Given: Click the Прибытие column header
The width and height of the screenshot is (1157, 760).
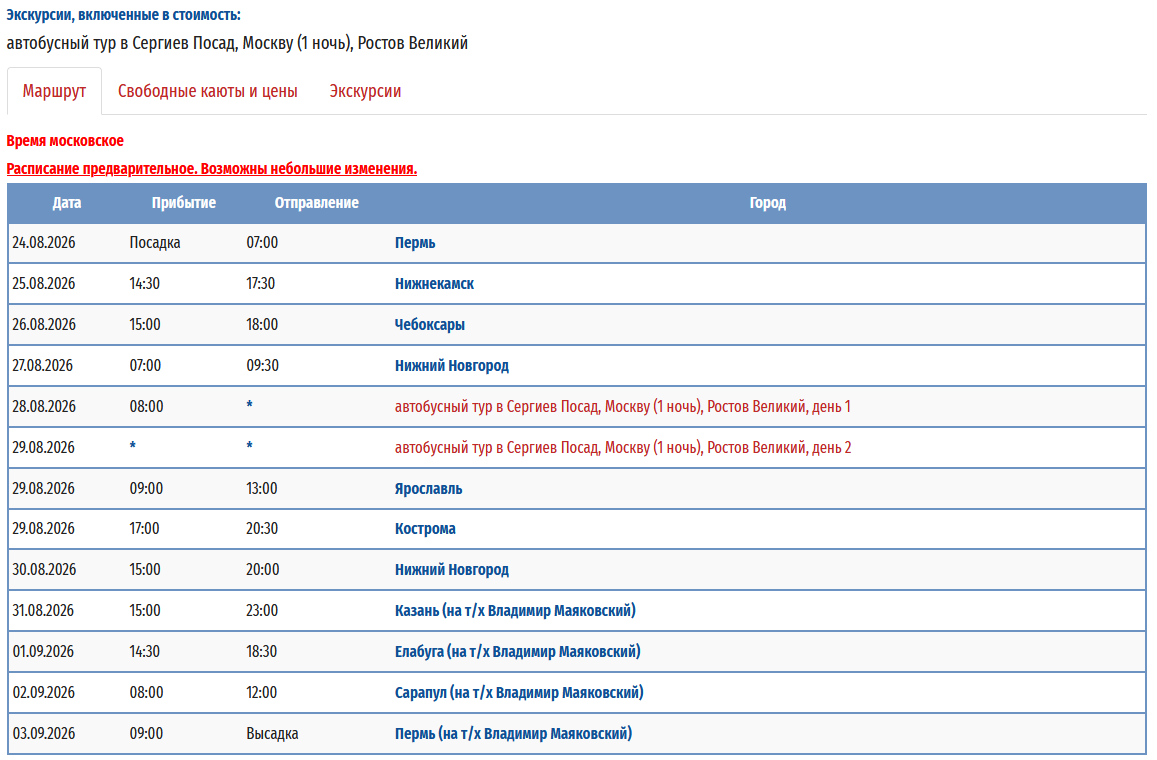Looking at the screenshot, I should 183,203.
